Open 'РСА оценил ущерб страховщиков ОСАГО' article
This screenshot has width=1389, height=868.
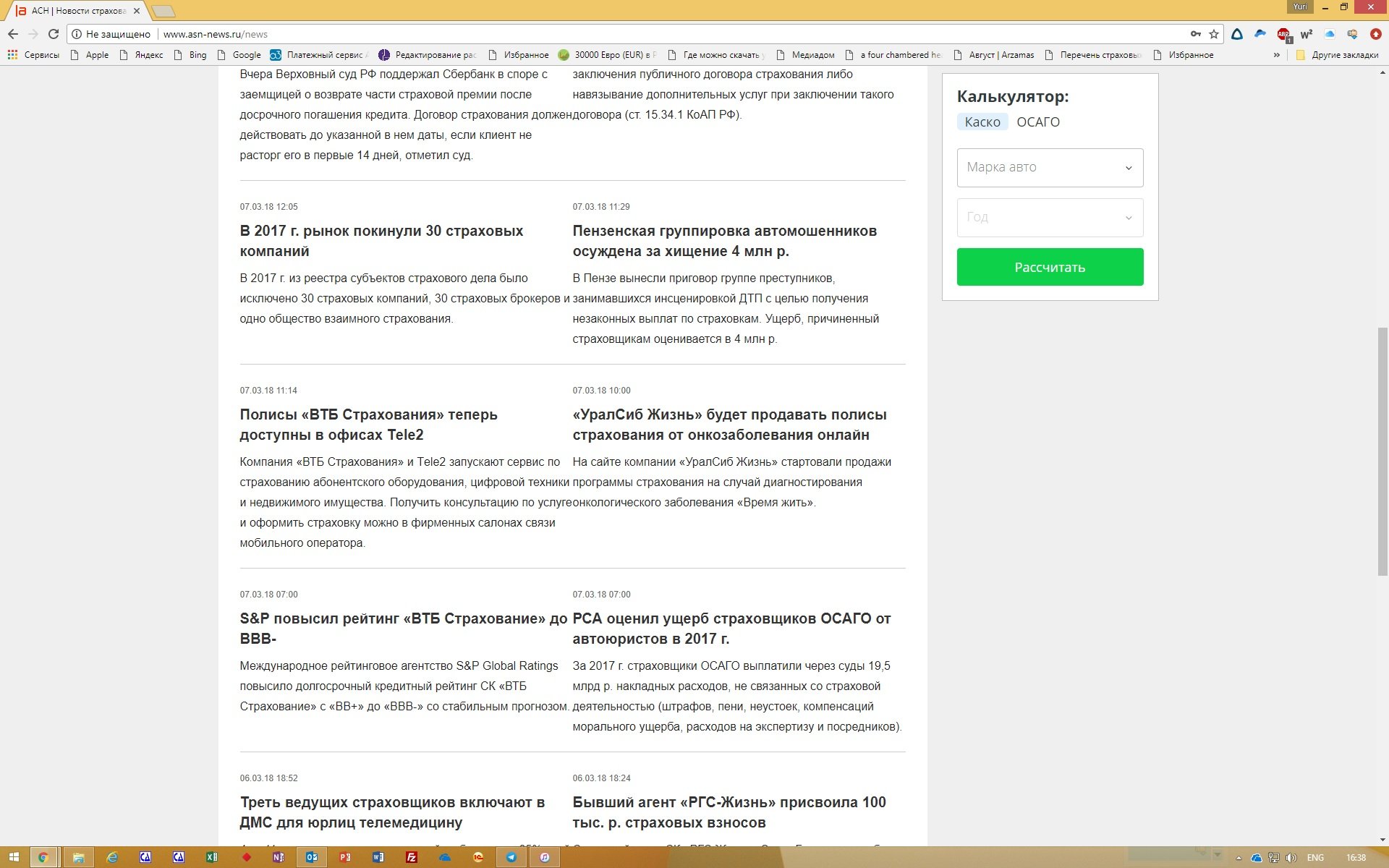731,629
